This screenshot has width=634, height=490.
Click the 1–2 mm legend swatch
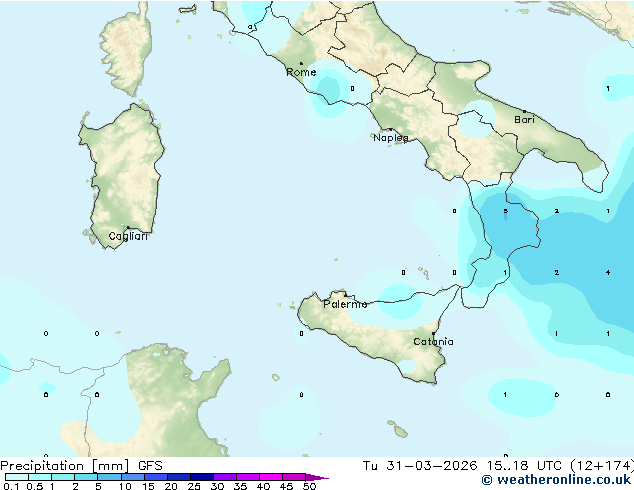[63, 477]
